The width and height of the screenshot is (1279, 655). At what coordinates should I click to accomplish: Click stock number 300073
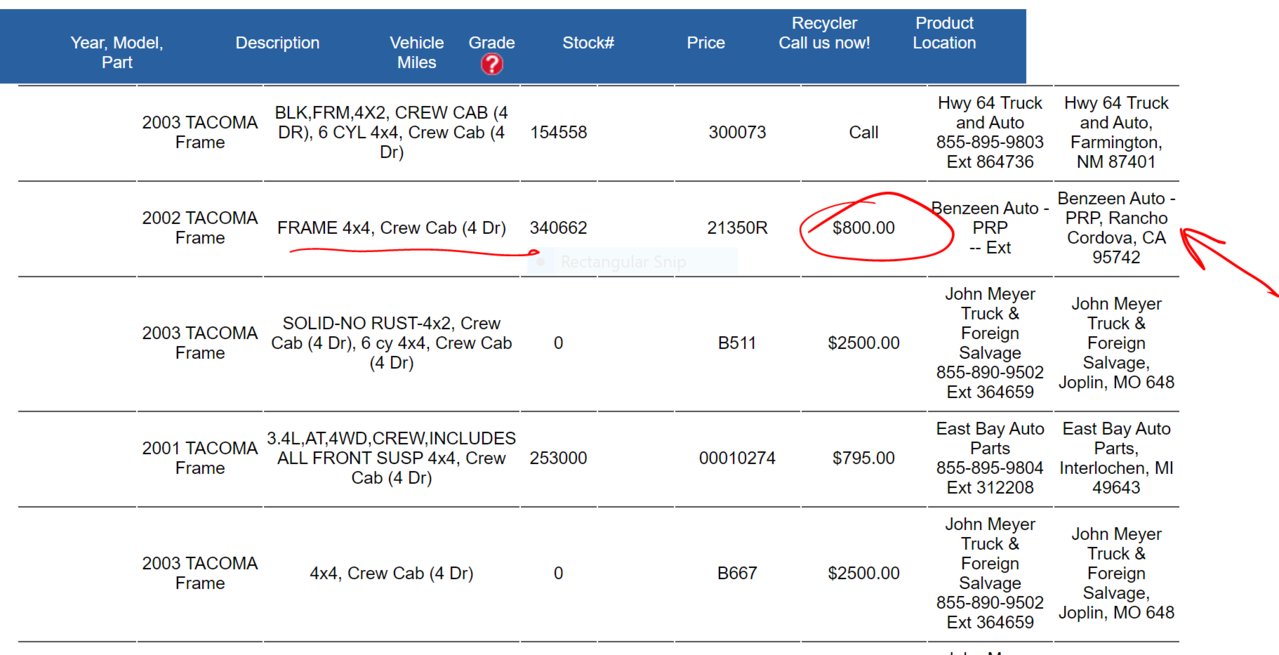pos(737,132)
